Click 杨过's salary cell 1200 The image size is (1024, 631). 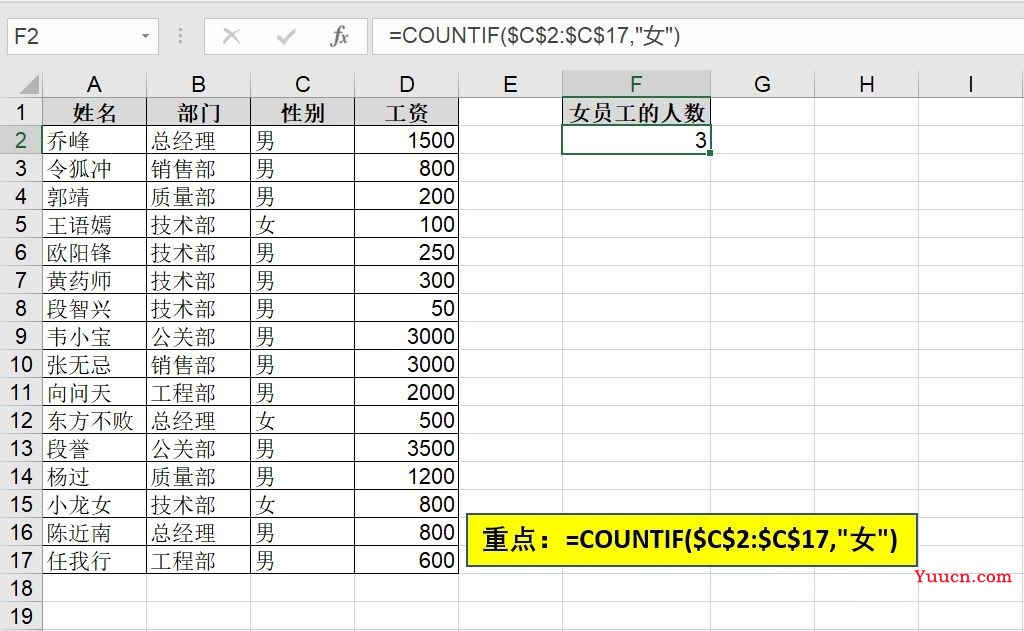point(407,476)
